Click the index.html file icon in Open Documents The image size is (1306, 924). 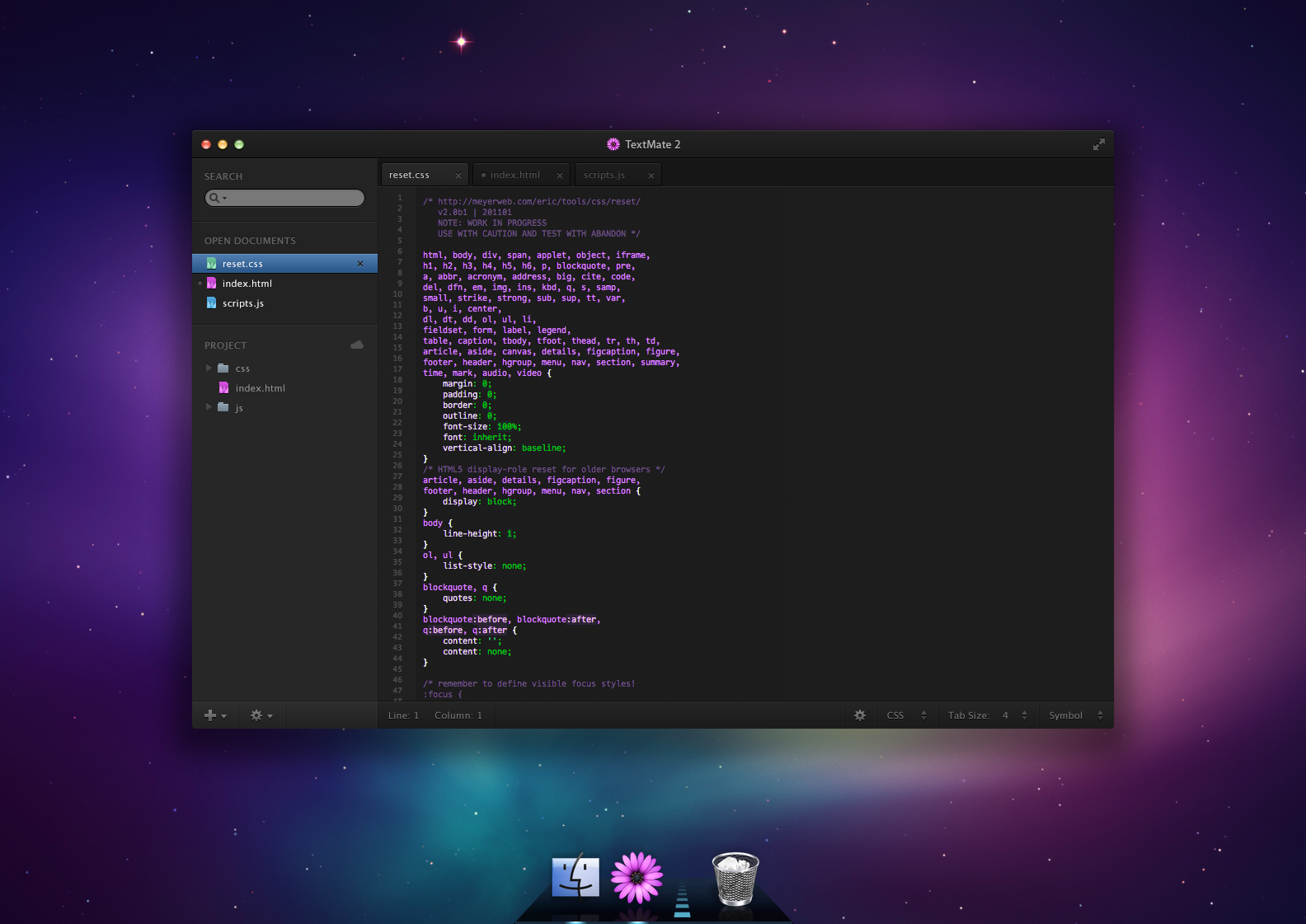pyautogui.click(x=211, y=284)
